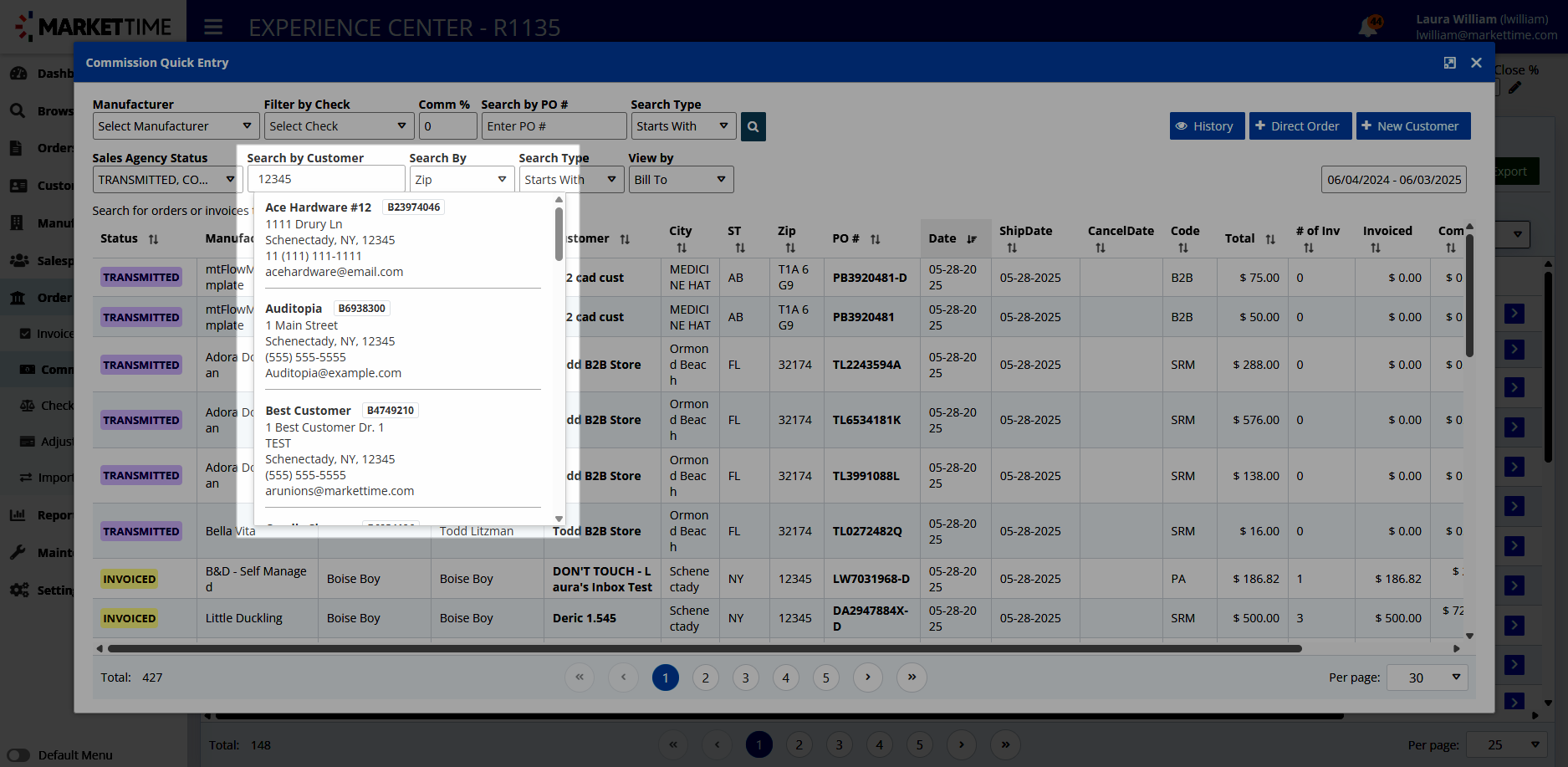Sort by the Status column arrows
This screenshot has height=767, width=1568.
coord(153,239)
